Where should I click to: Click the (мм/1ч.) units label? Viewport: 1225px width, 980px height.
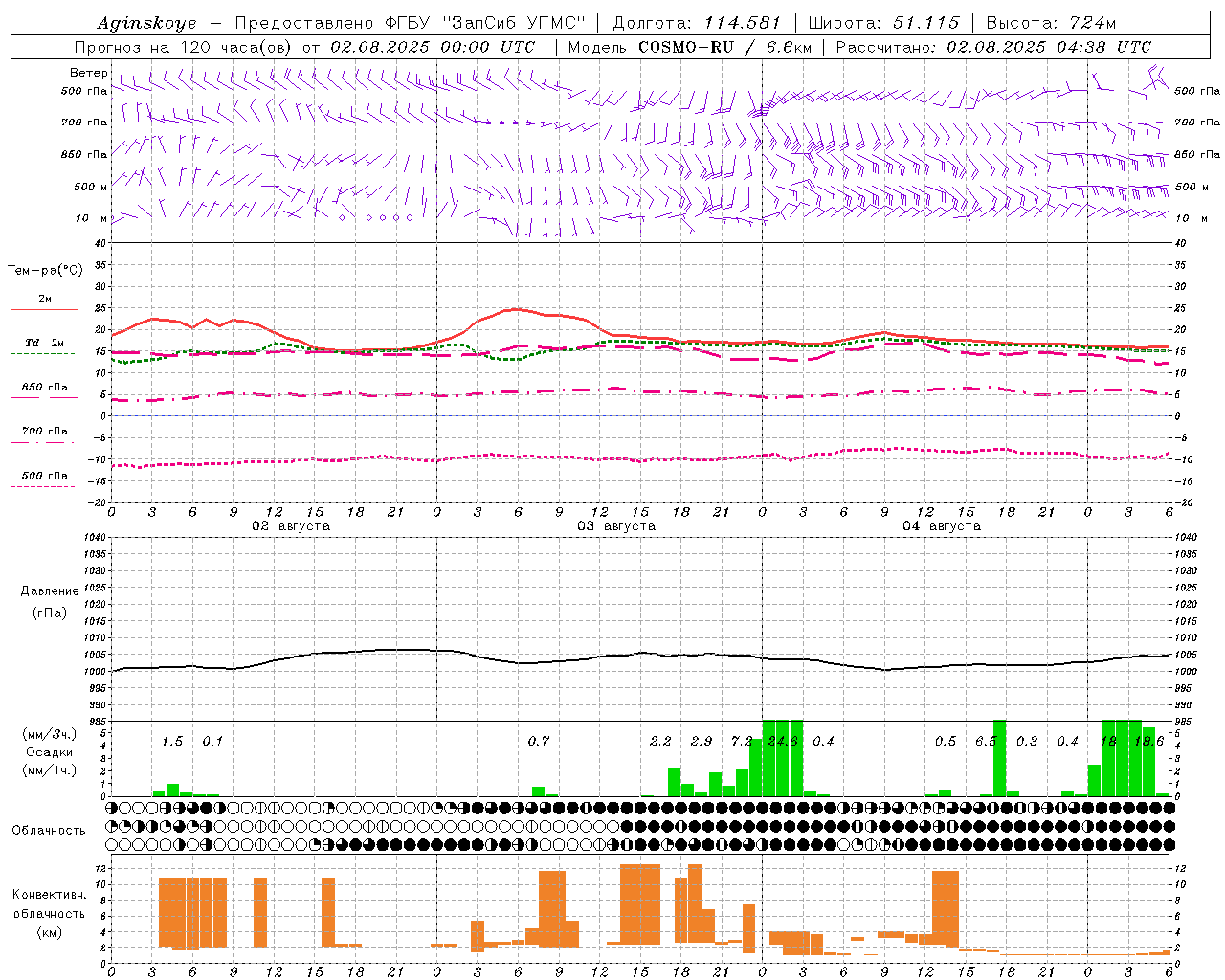tap(49, 770)
